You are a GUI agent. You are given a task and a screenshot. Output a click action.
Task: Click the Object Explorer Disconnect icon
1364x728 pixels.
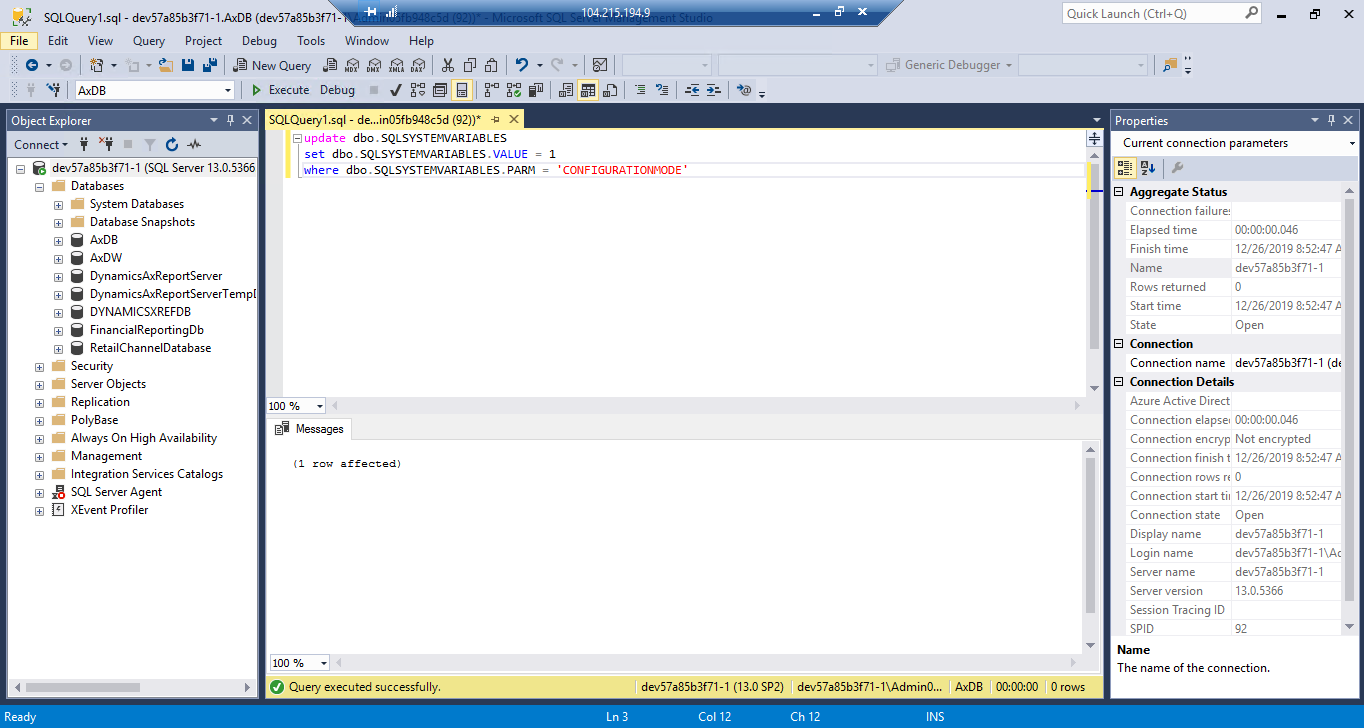pos(106,144)
